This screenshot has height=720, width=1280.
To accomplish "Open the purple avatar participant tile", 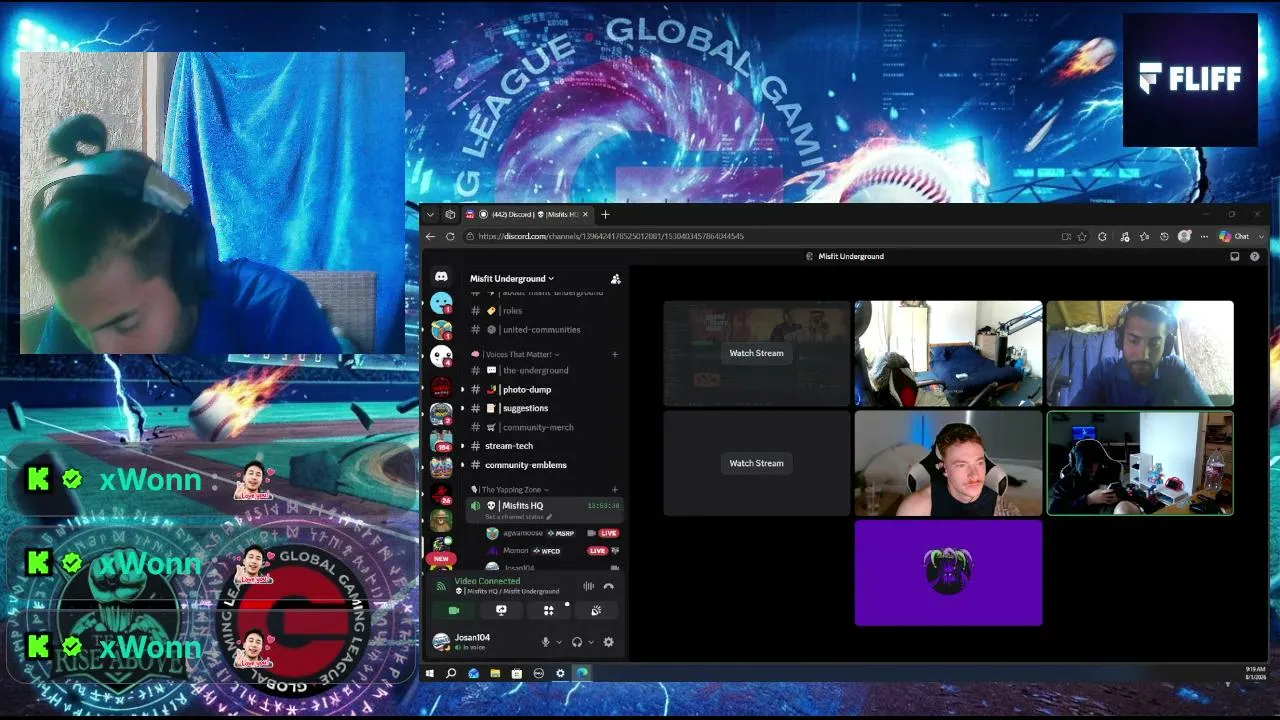I will tap(948, 573).
